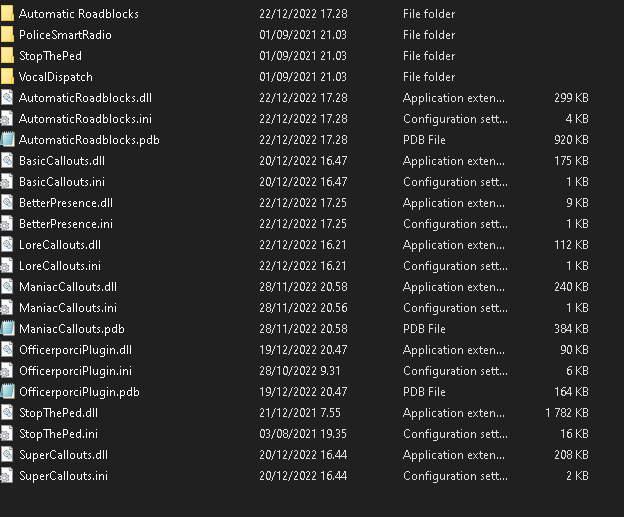Select the BetterPresence.ini file
This screenshot has width=624, height=517.
(65, 224)
